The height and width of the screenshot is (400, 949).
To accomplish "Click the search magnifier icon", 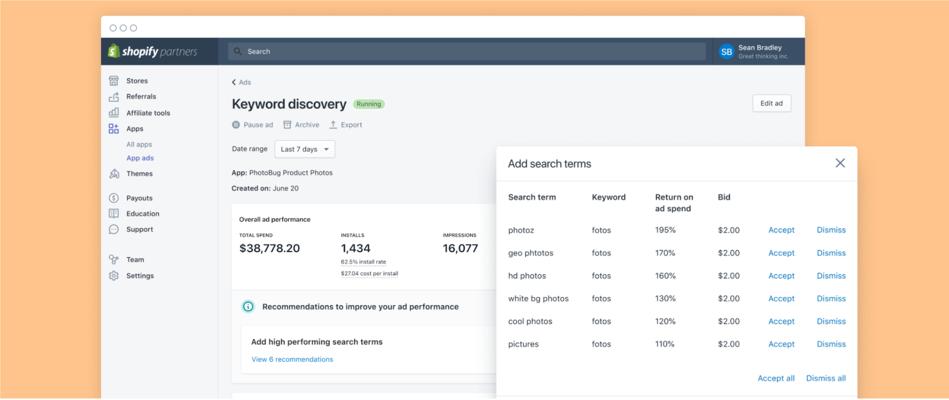I will click(x=237, y=51).
